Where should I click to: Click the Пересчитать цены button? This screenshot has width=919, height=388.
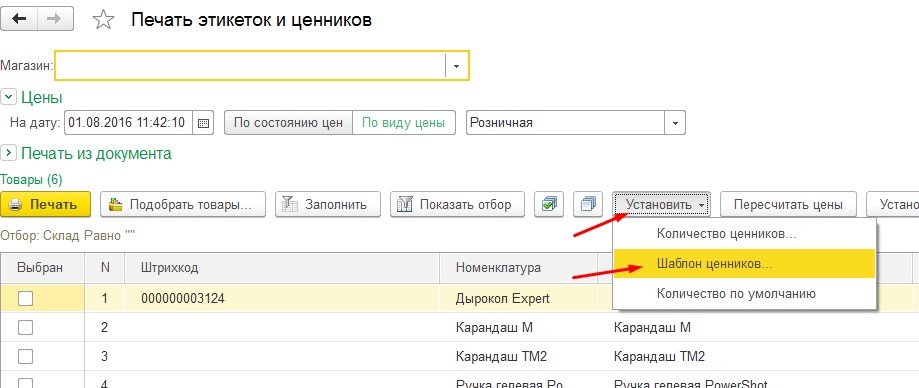tap(788, 205)
